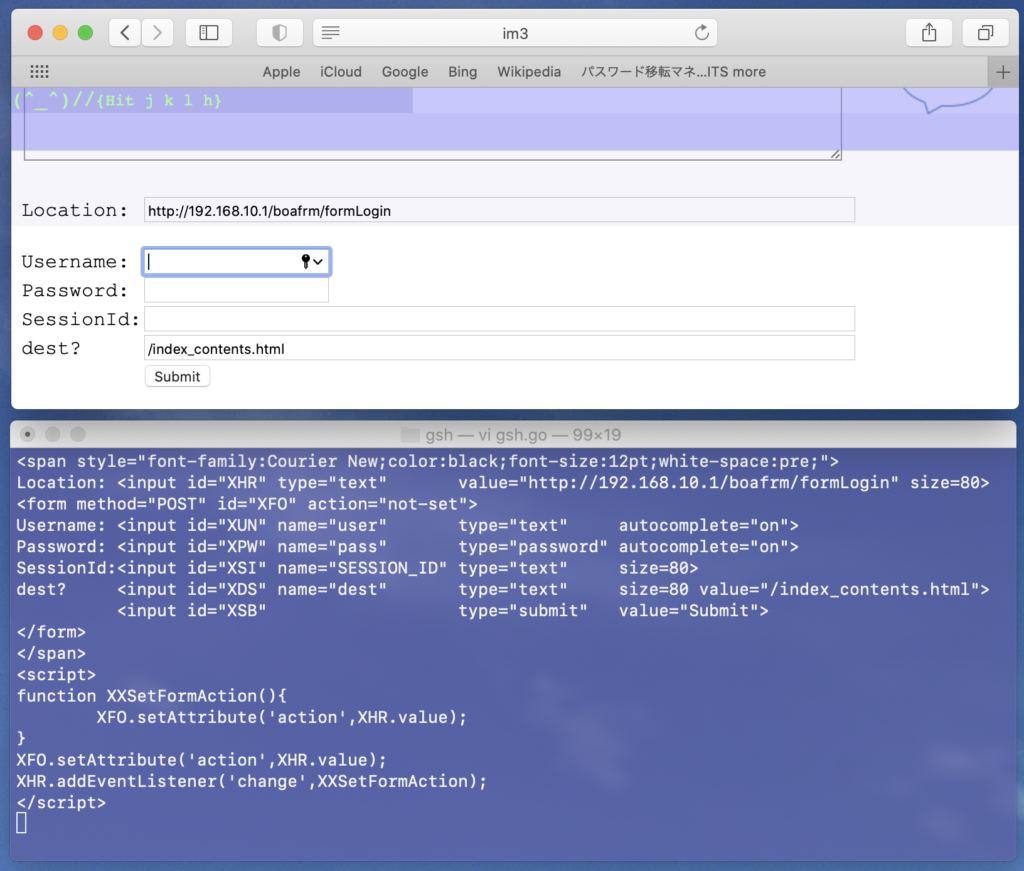Click Safari's forward navigation arrow
Viewport: 1024px width, 871px height.
[157, 33]
